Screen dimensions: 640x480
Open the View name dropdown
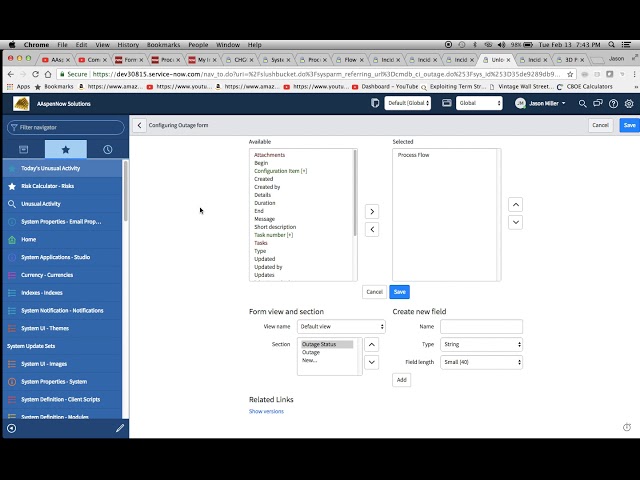pyautogui.click(x=341, y=327)
